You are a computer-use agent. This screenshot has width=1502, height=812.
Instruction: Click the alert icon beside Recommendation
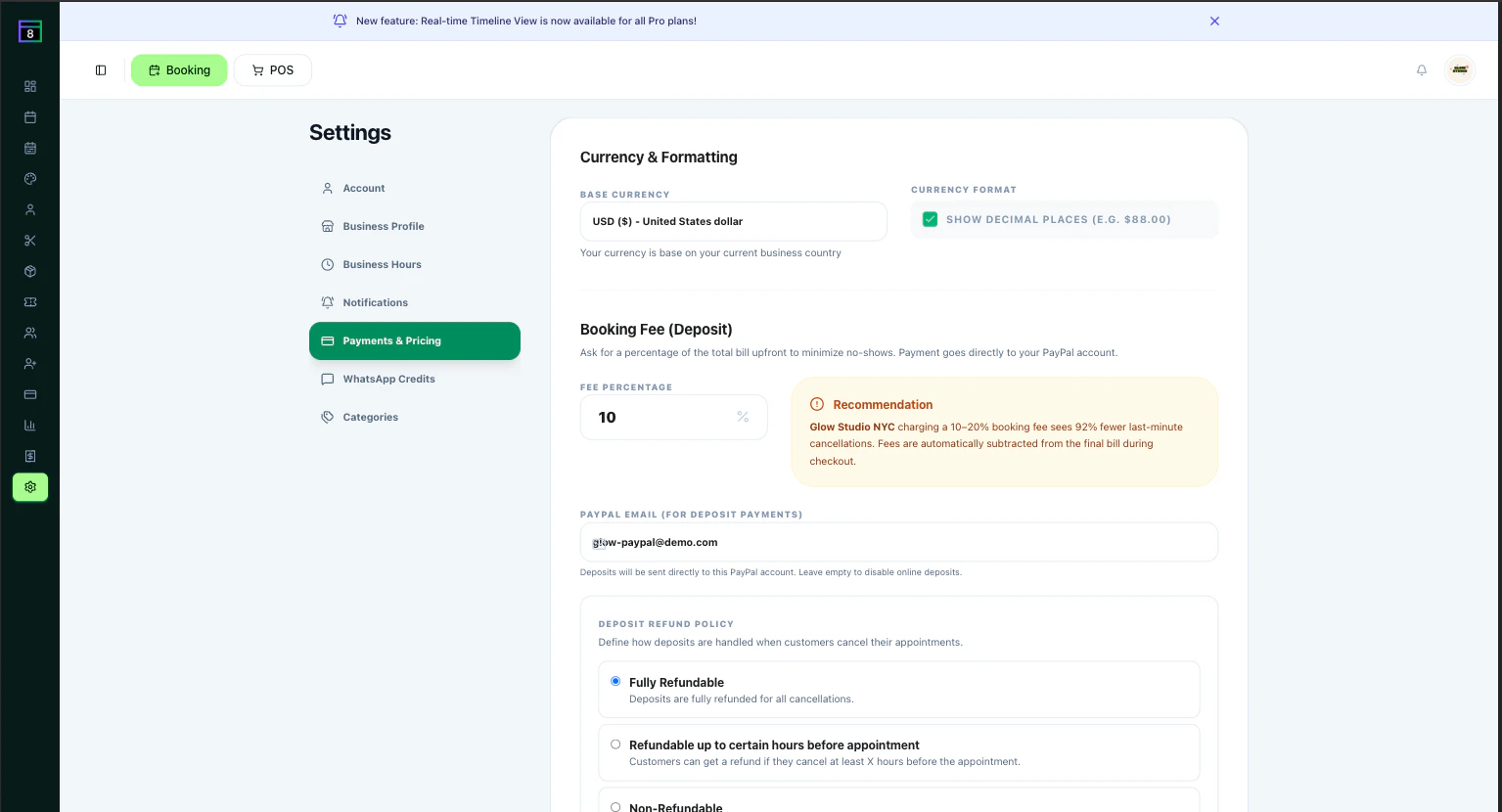(x=817, y=404)
